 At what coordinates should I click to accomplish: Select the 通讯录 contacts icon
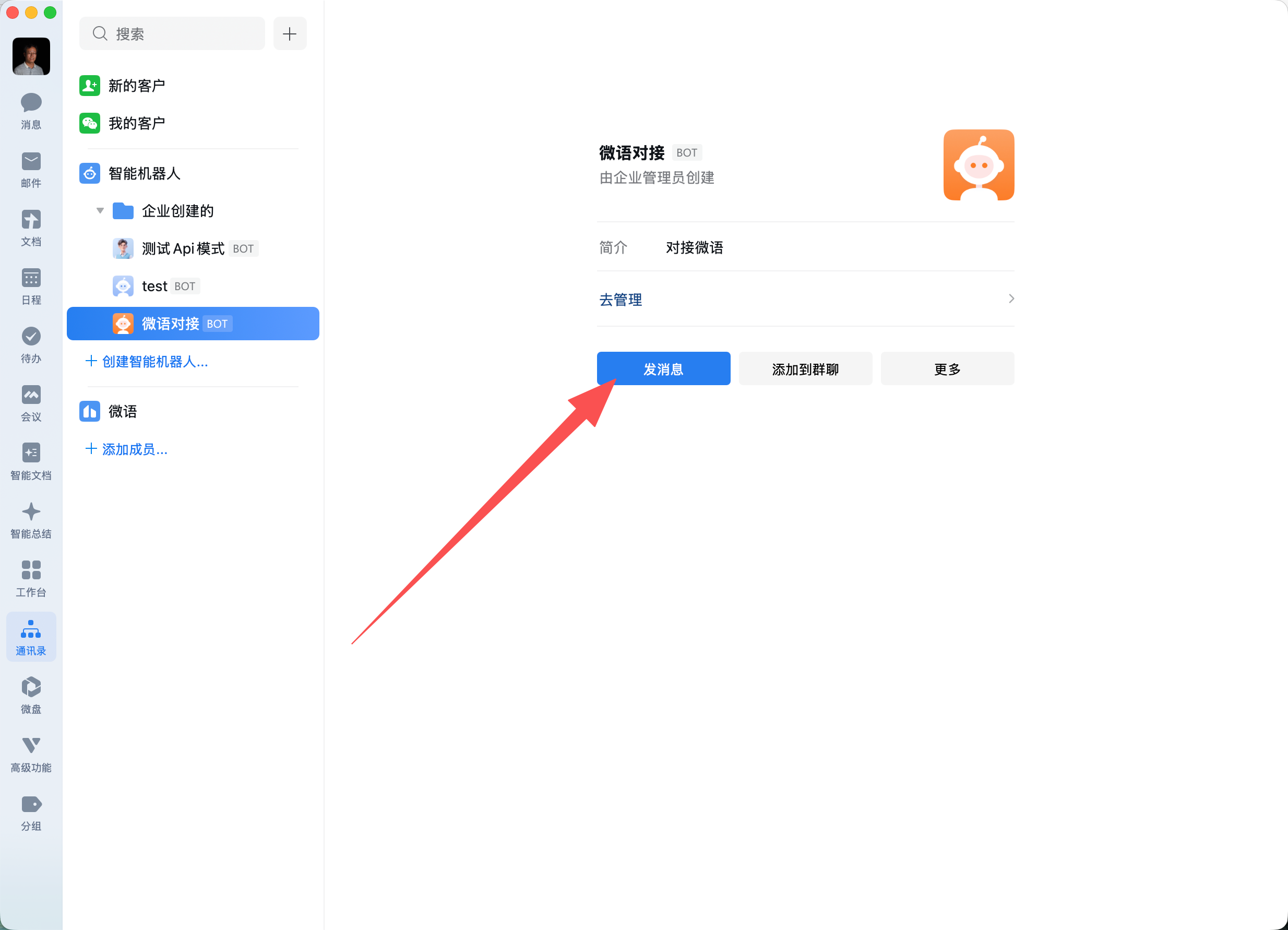tap(31, 637)
